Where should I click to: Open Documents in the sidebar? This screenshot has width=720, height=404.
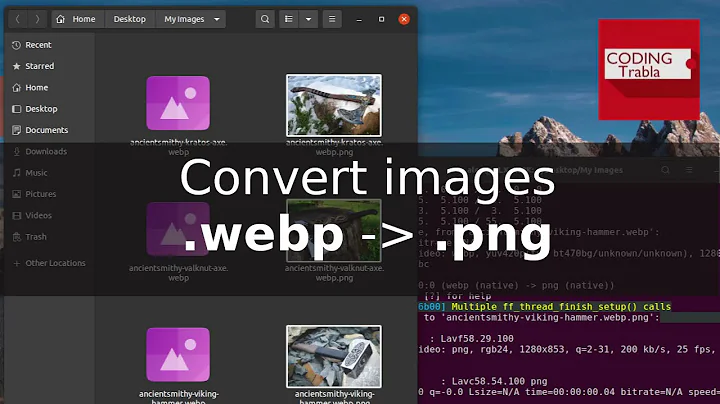point(49,130)
